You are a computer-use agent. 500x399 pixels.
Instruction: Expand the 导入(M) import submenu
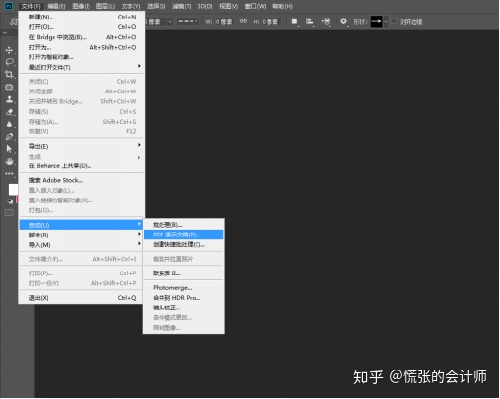[x=82, y=245]
